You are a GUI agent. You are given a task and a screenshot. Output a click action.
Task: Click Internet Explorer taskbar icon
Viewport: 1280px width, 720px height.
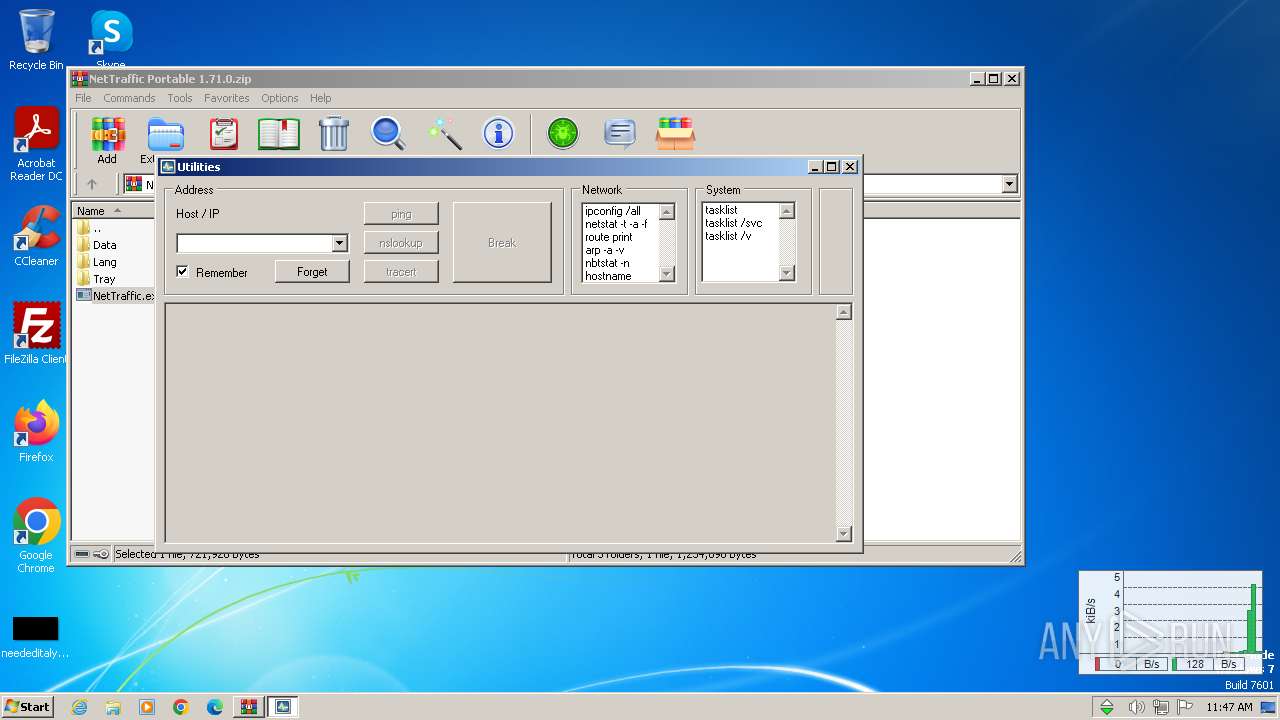point(79,707)
